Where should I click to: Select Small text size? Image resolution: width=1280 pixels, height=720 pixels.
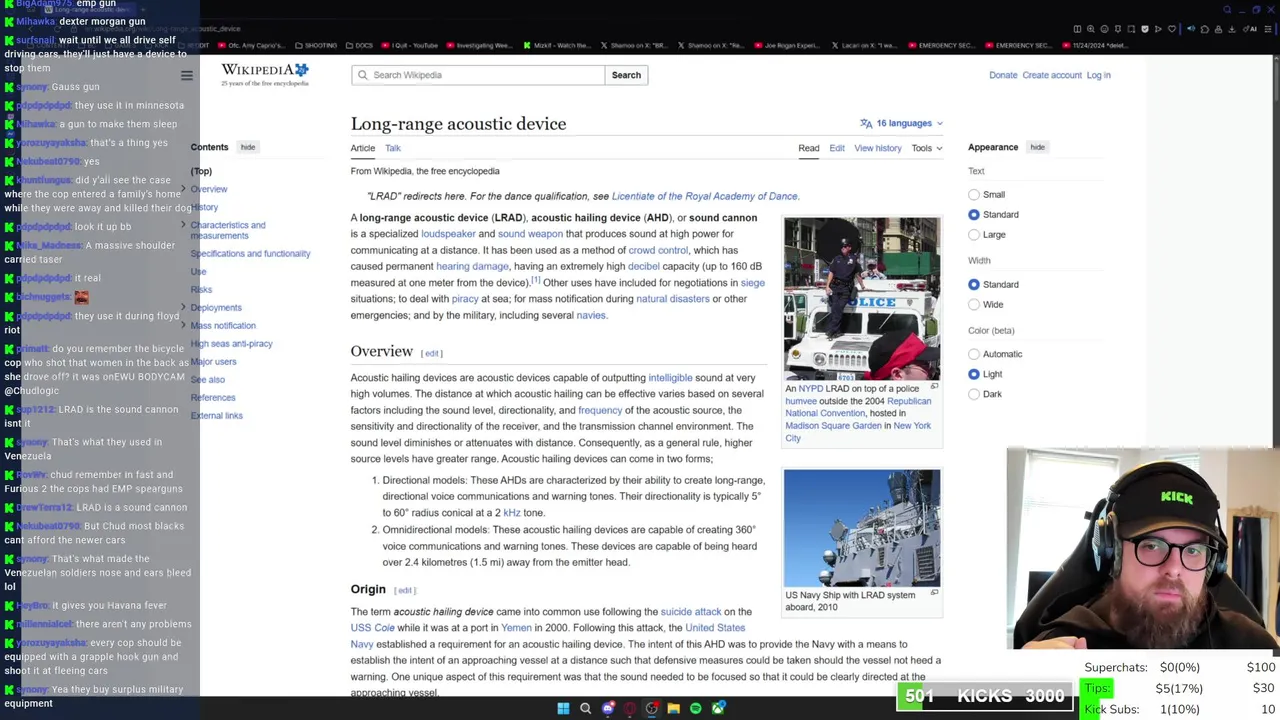(x=974, y=194)
